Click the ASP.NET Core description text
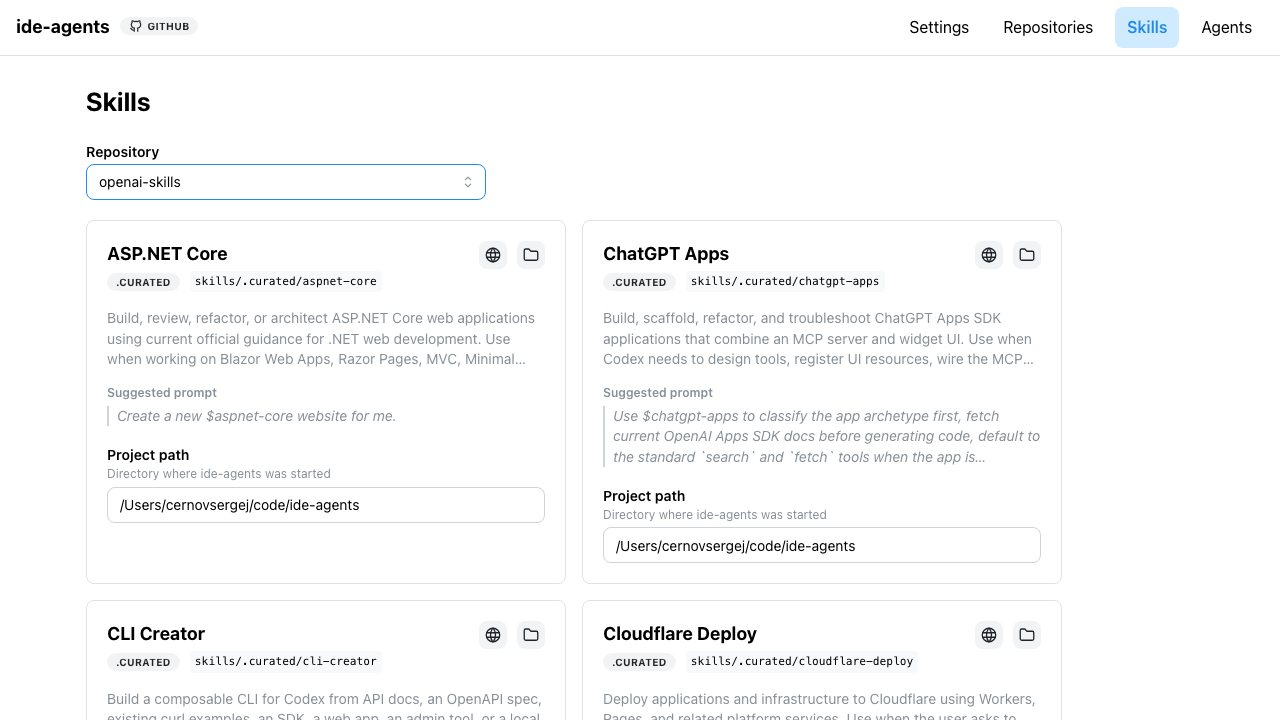1280x720 pixels. pyautogui.click(x=321, y=339)
